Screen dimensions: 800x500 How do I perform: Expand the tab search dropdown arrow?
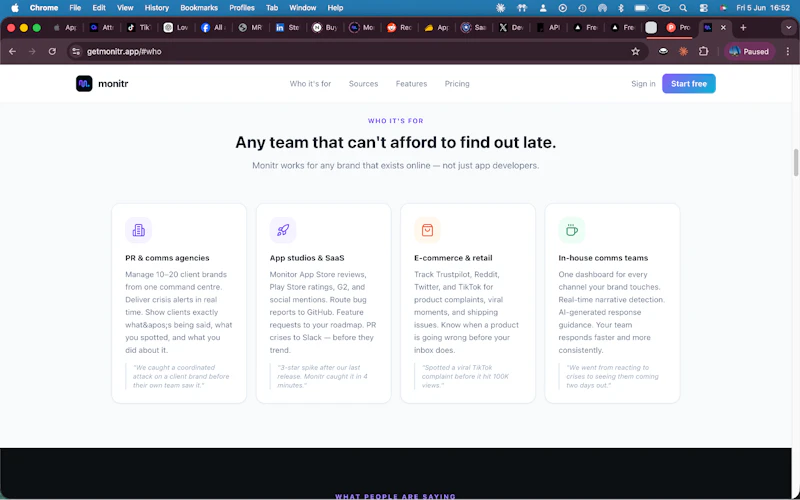pos(789,28)
